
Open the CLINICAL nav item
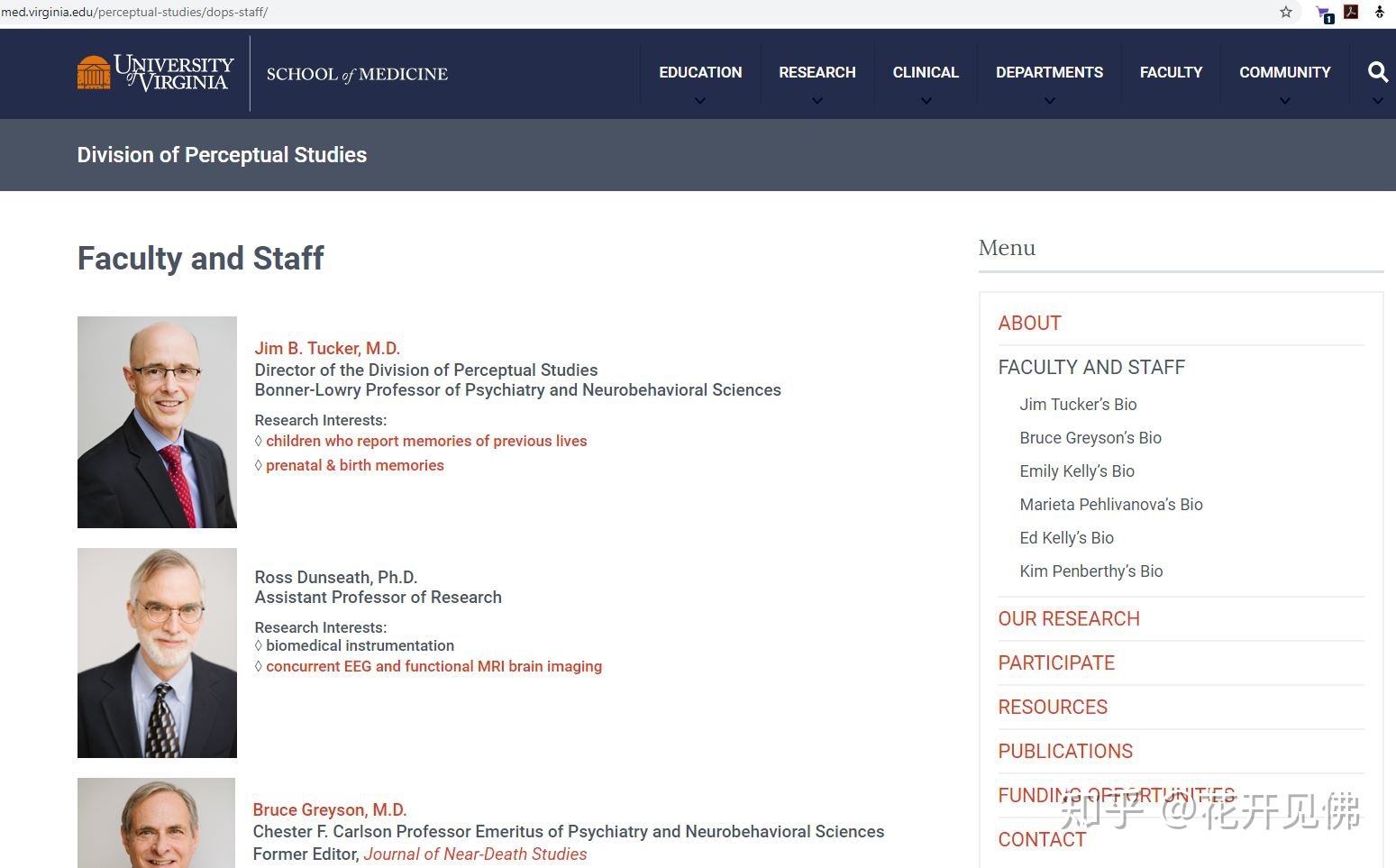point(926,72)
